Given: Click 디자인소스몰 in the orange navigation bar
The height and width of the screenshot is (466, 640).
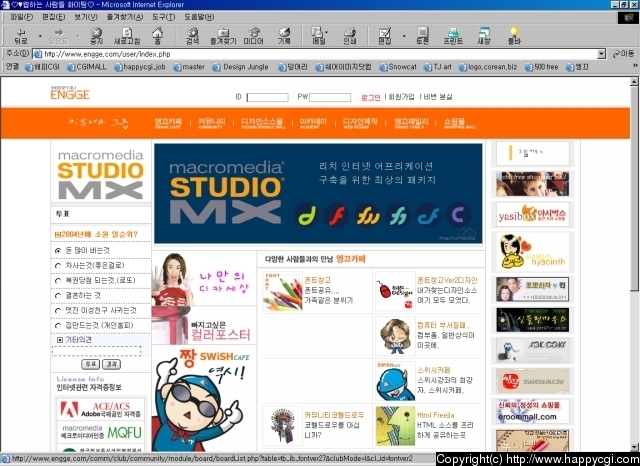Looking at the screenshot, I should pos(262,123).
